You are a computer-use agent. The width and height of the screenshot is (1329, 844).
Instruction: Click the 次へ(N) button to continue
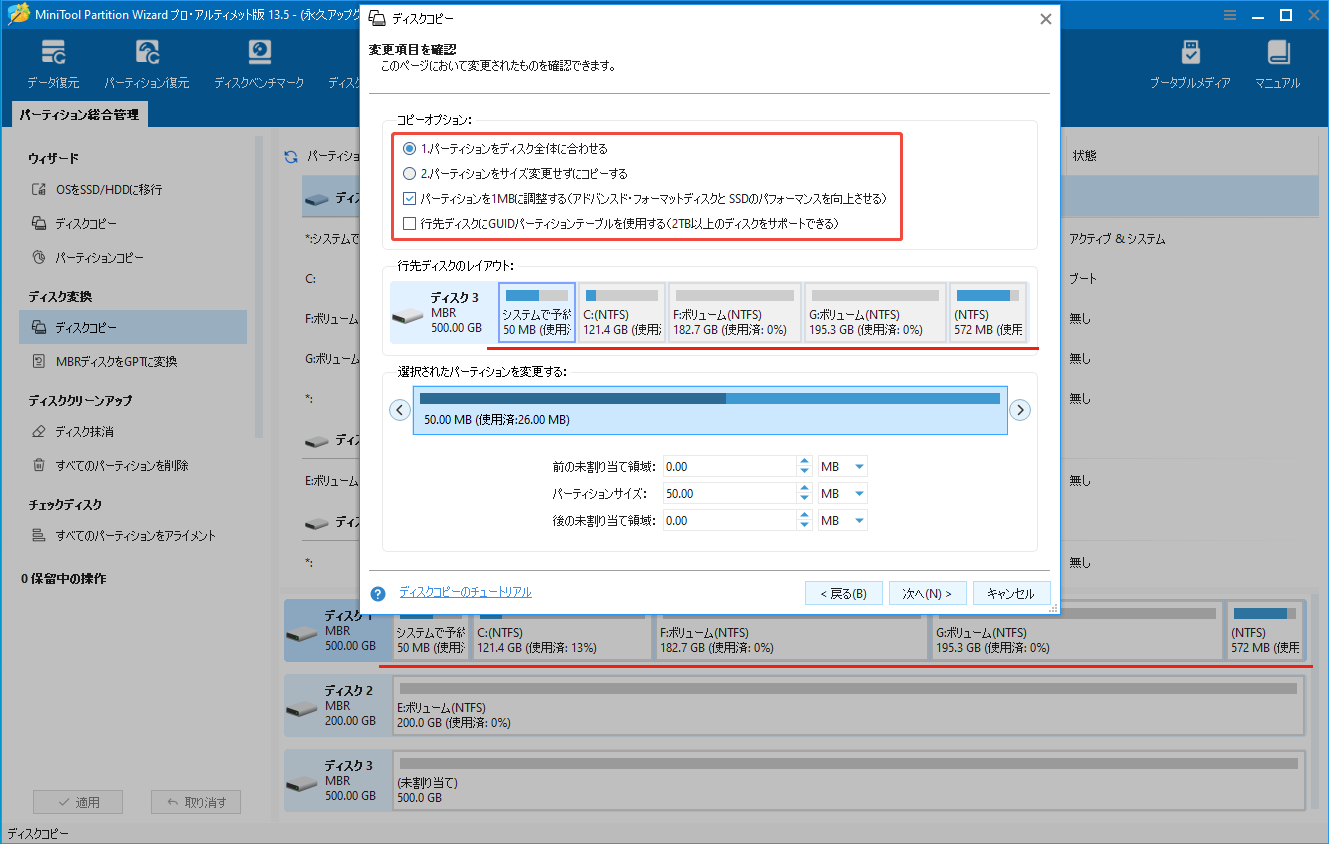pyautogui.click(x=926, y=592)
